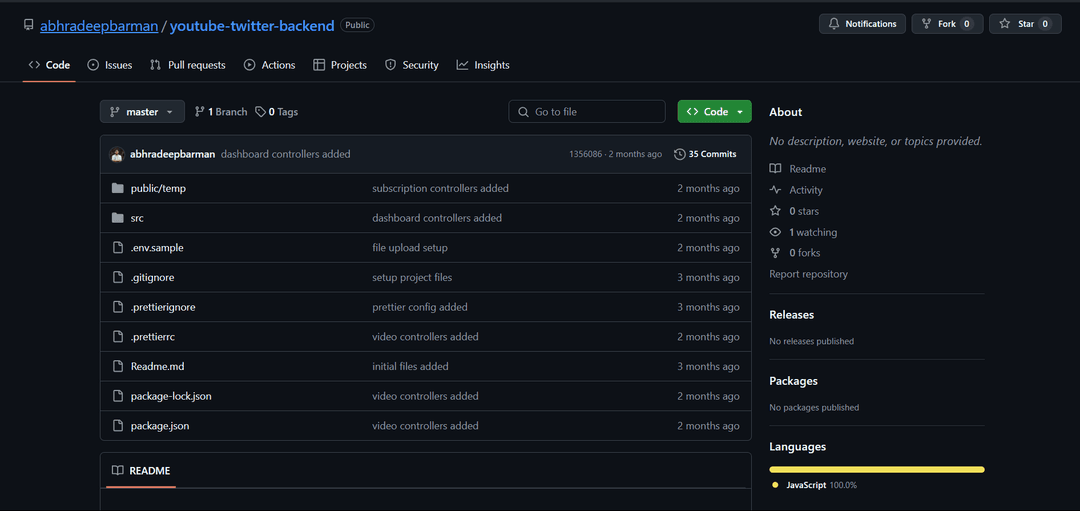Click 'subscription controllers added' commit message

tap(441, 188)
